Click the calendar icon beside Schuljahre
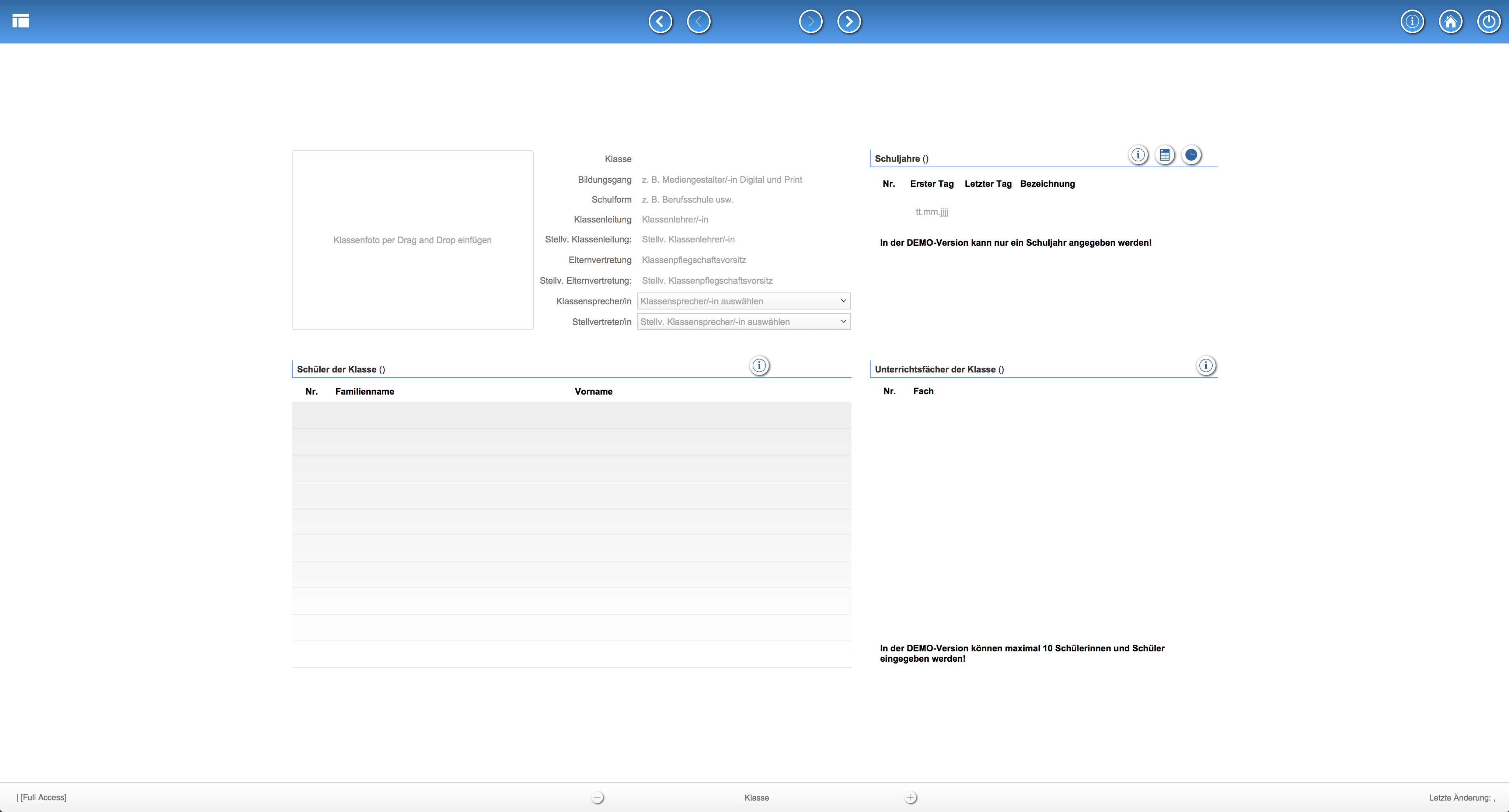This screenshot has width=1509, height=812. [x=1165, y=155]
